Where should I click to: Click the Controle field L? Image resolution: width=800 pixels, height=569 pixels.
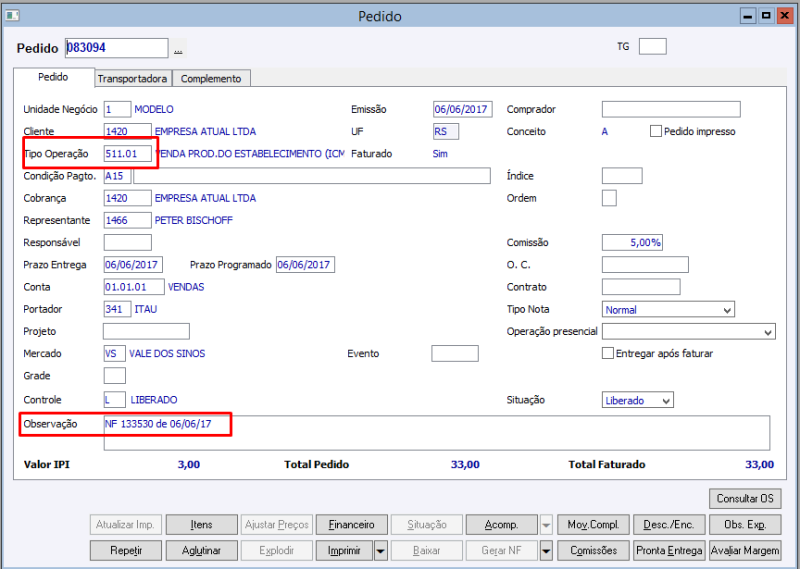tap(115, 400)
